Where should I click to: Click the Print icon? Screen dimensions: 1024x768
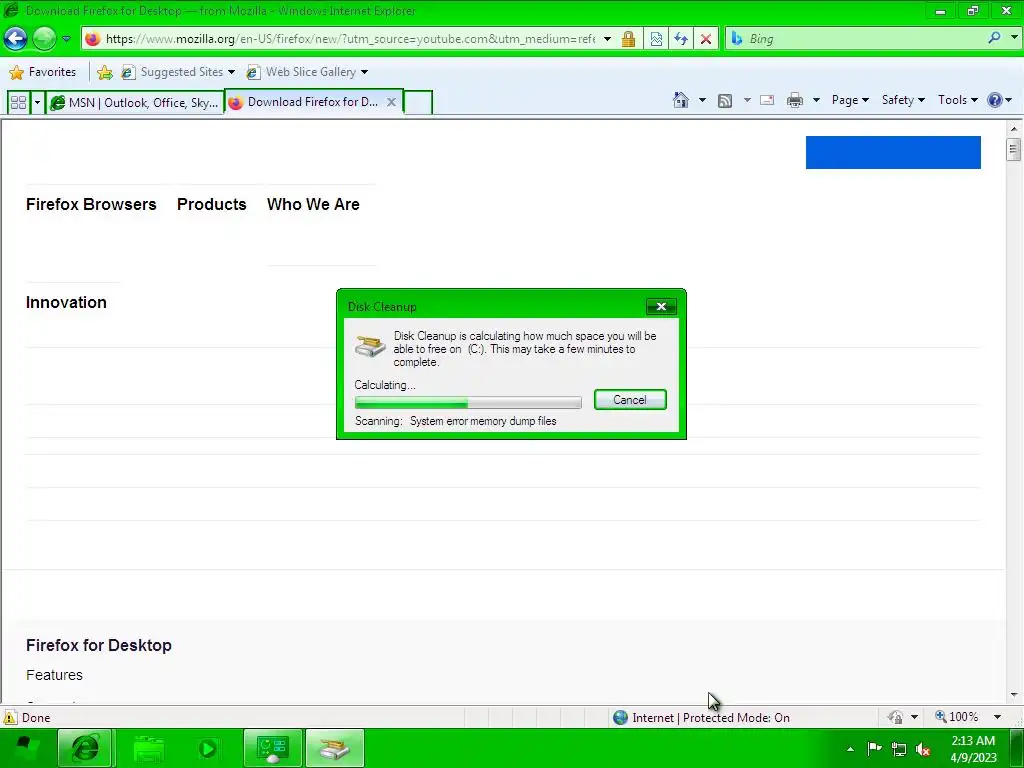795,101
